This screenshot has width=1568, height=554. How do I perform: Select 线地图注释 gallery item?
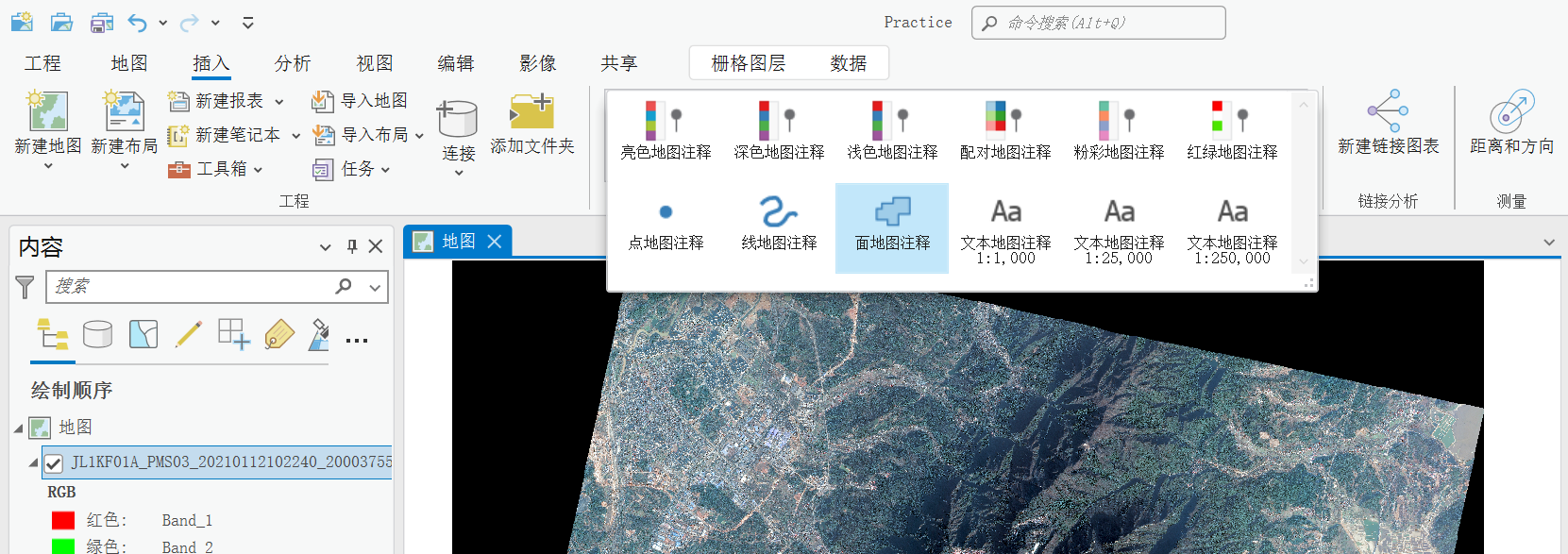point(779,227)
